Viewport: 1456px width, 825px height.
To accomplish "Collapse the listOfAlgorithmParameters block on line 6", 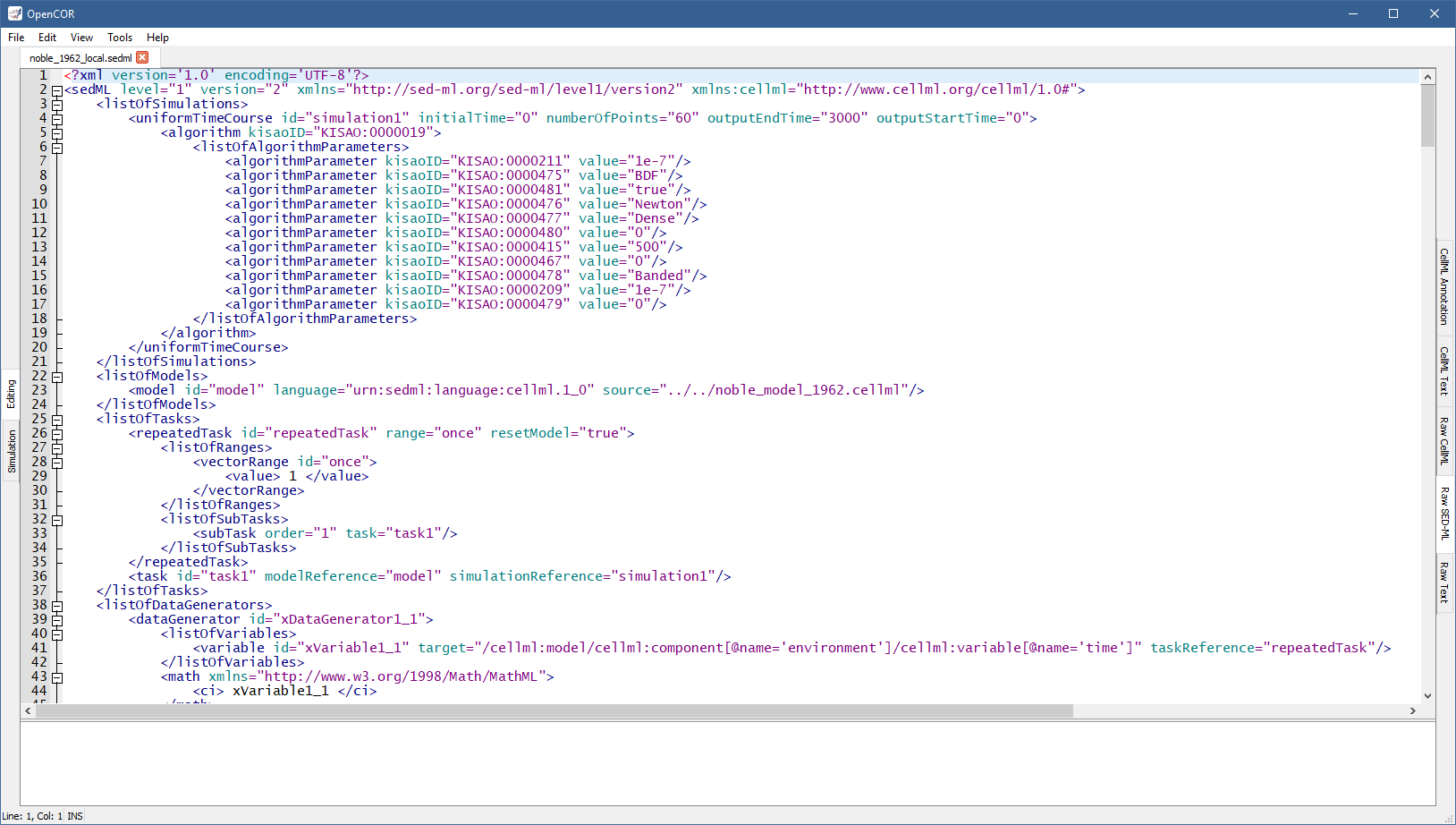I will click(57, 148).
